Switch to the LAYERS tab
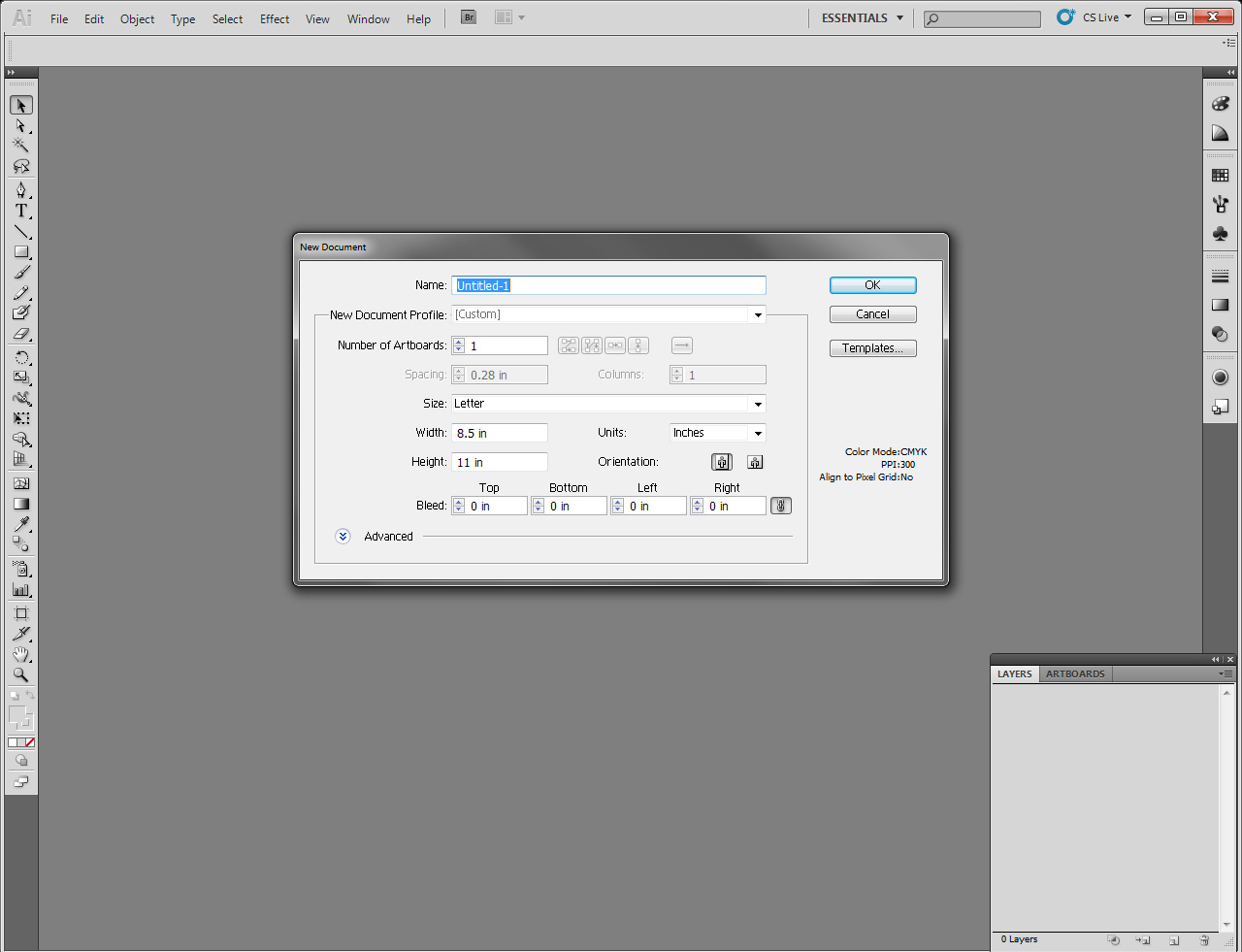Viewport: 1242px width, 952px height. (x=1015, y=673)
